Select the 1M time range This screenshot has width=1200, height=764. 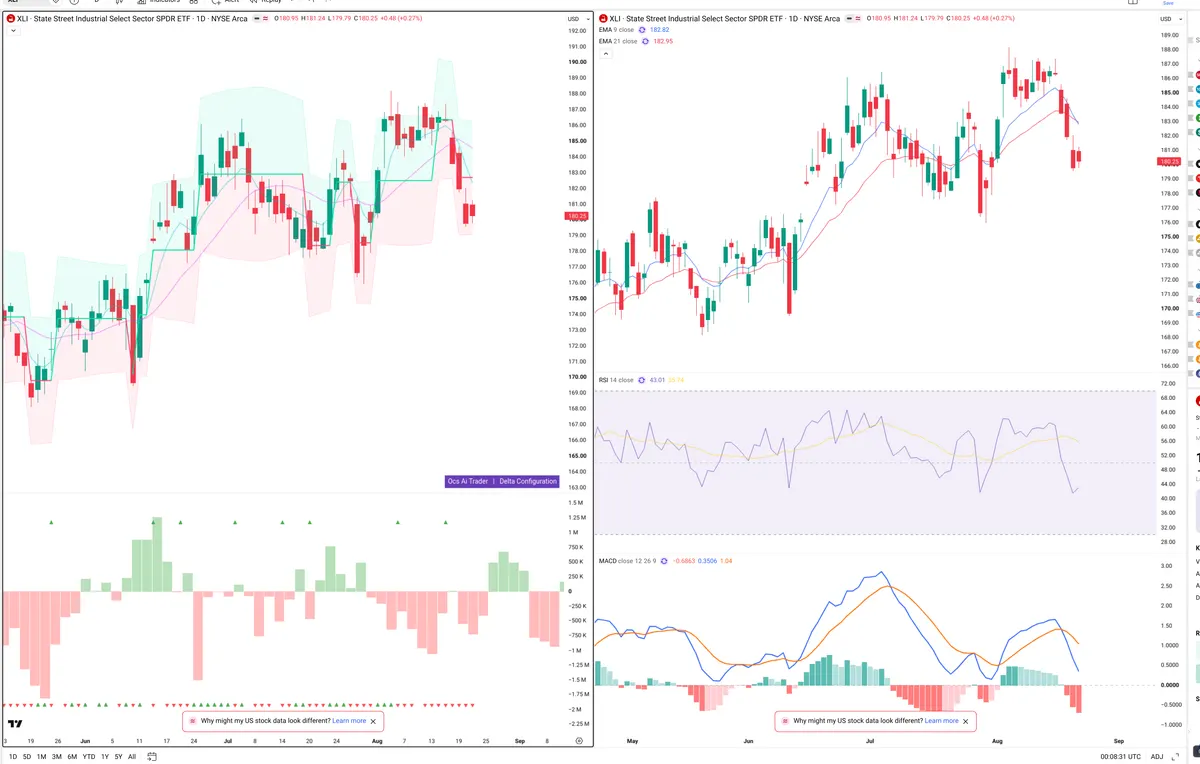click(x=41, y=757)
